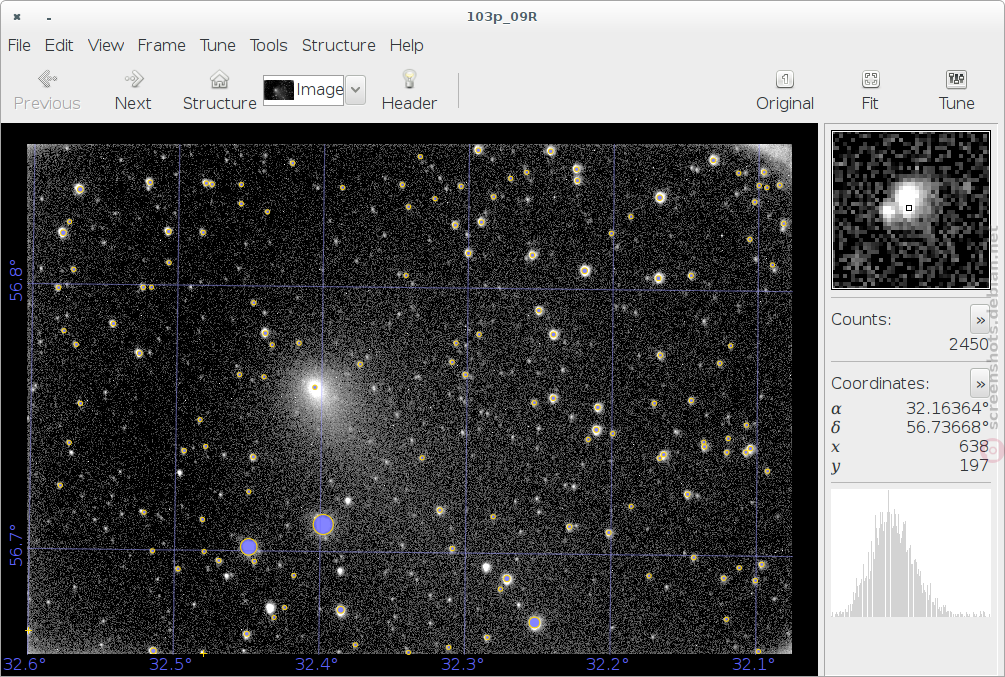Select the delta value 56.73668°
This screenshot has height=677, width=1005.
point(947,428)
